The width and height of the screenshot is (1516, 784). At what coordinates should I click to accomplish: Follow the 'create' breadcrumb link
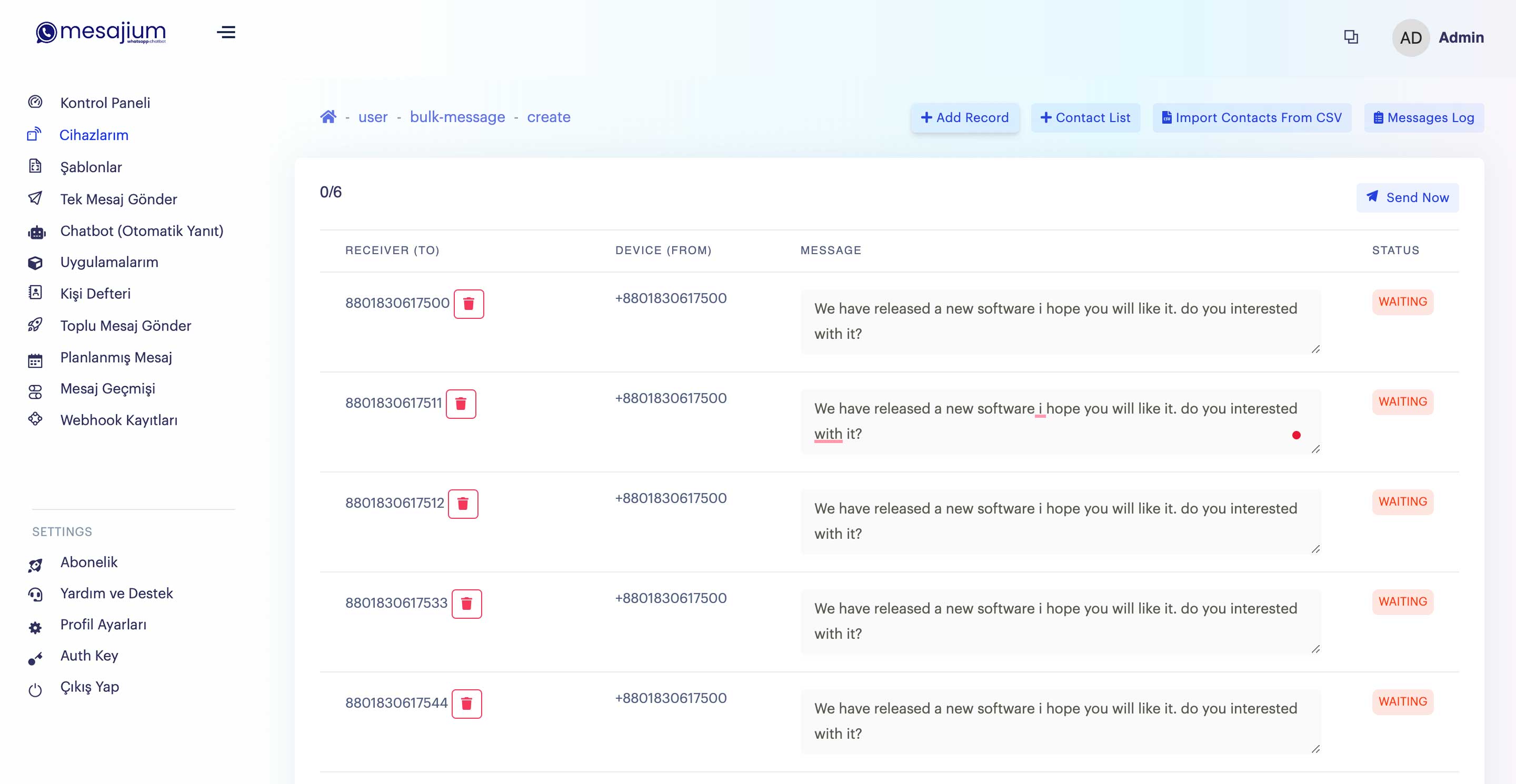(548, 117)
